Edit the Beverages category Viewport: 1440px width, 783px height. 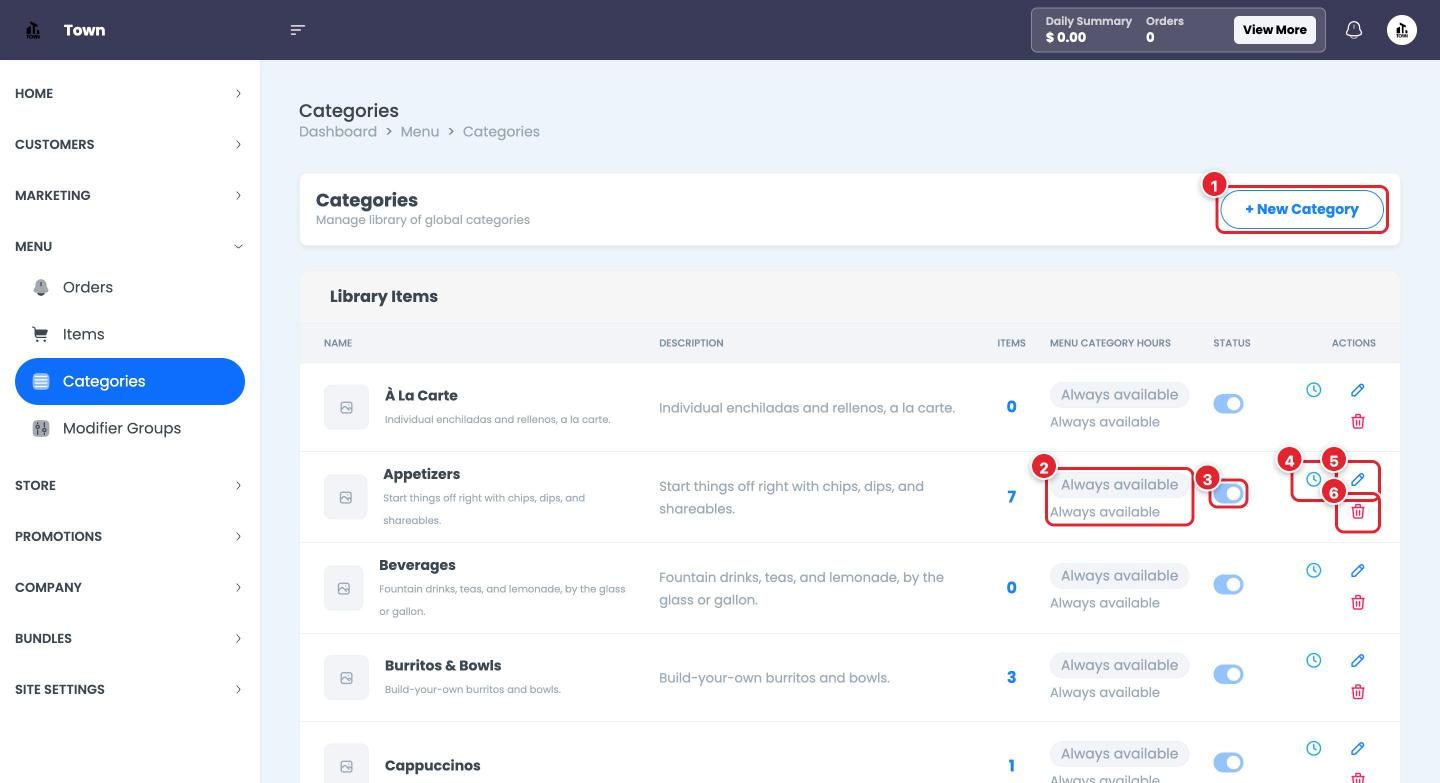pos(1358,570)
